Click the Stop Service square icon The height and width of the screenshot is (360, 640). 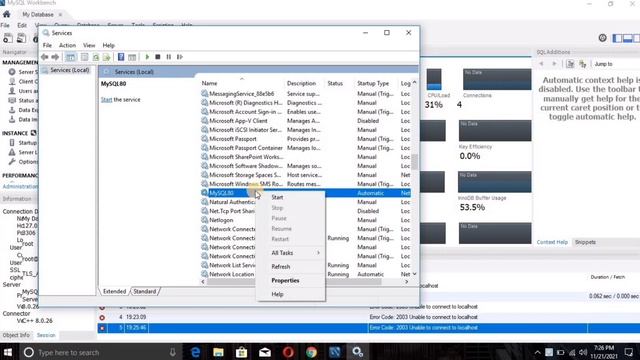(158, 57)
